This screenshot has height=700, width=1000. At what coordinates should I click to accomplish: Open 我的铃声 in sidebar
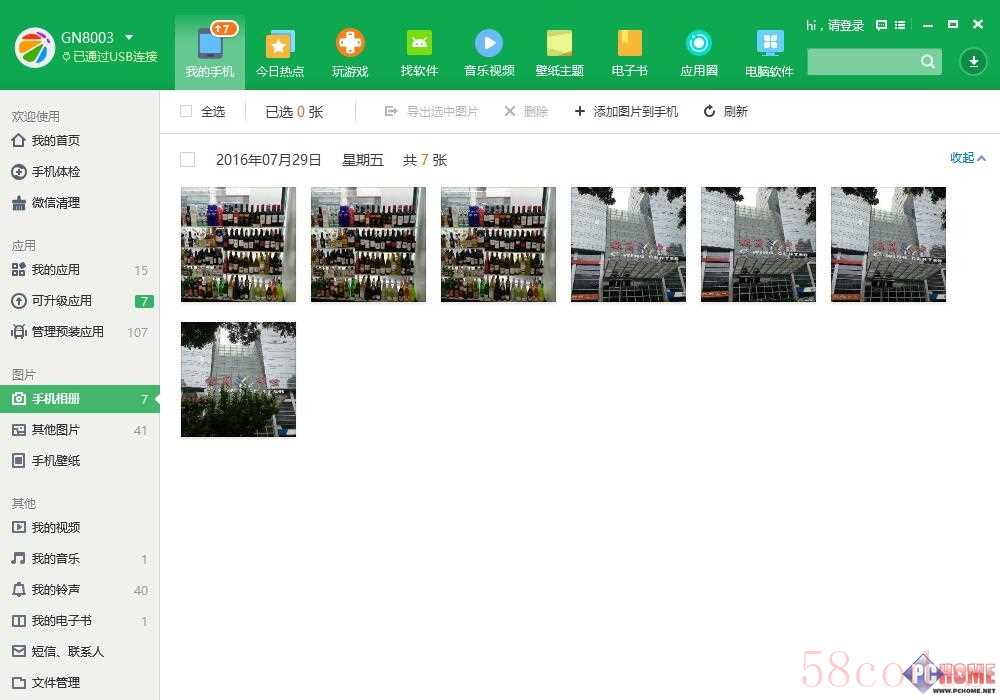(80, 590)
